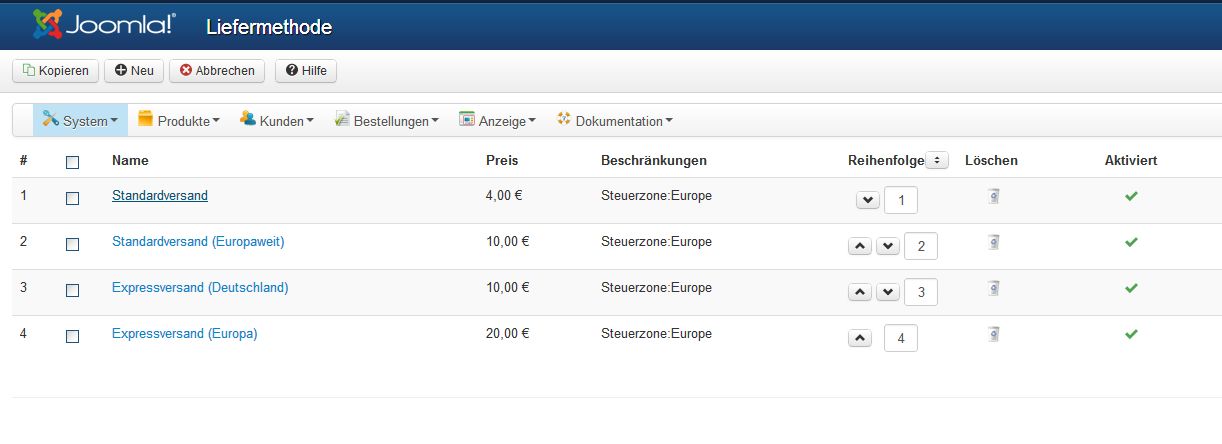Expand the Produkte dropdown menu
Viewport: 1222px width, 444px height.
178,120
